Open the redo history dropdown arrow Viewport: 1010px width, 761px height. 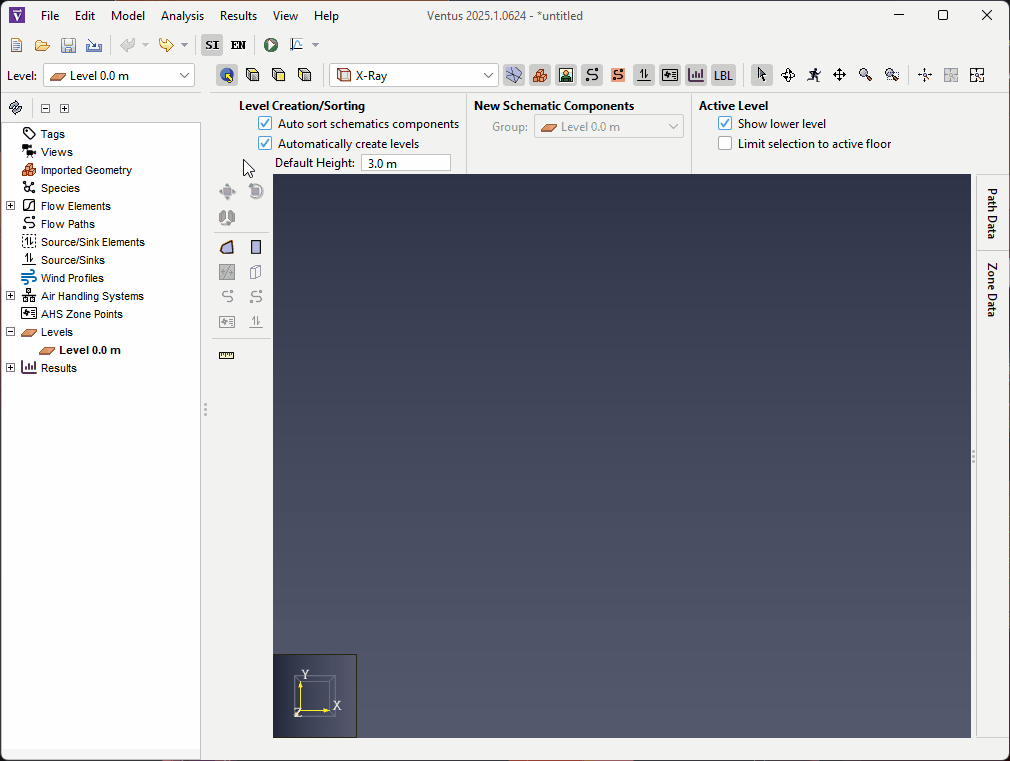click(x=185, y=45)
